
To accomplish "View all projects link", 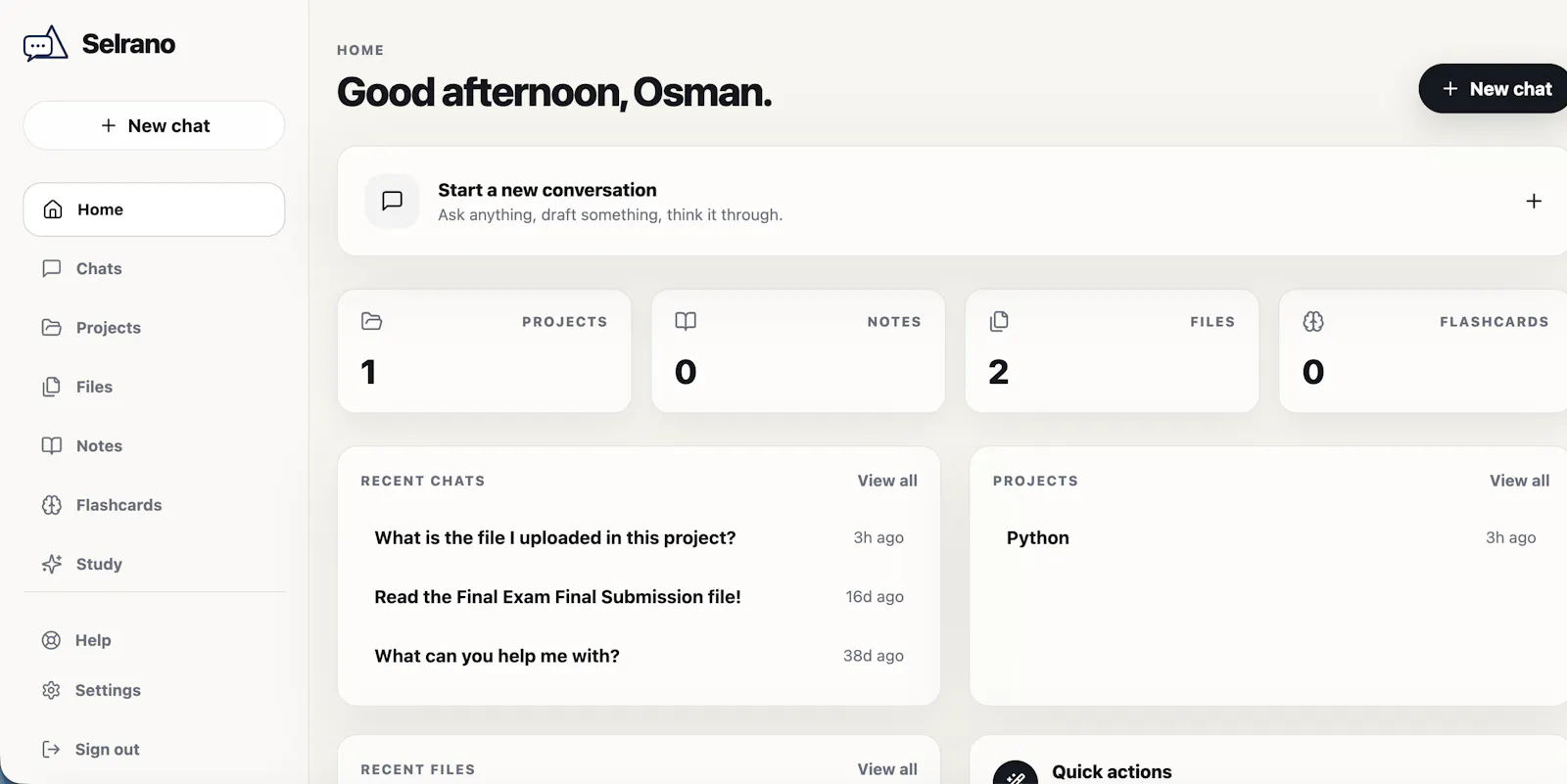I will pos(1519,481).
